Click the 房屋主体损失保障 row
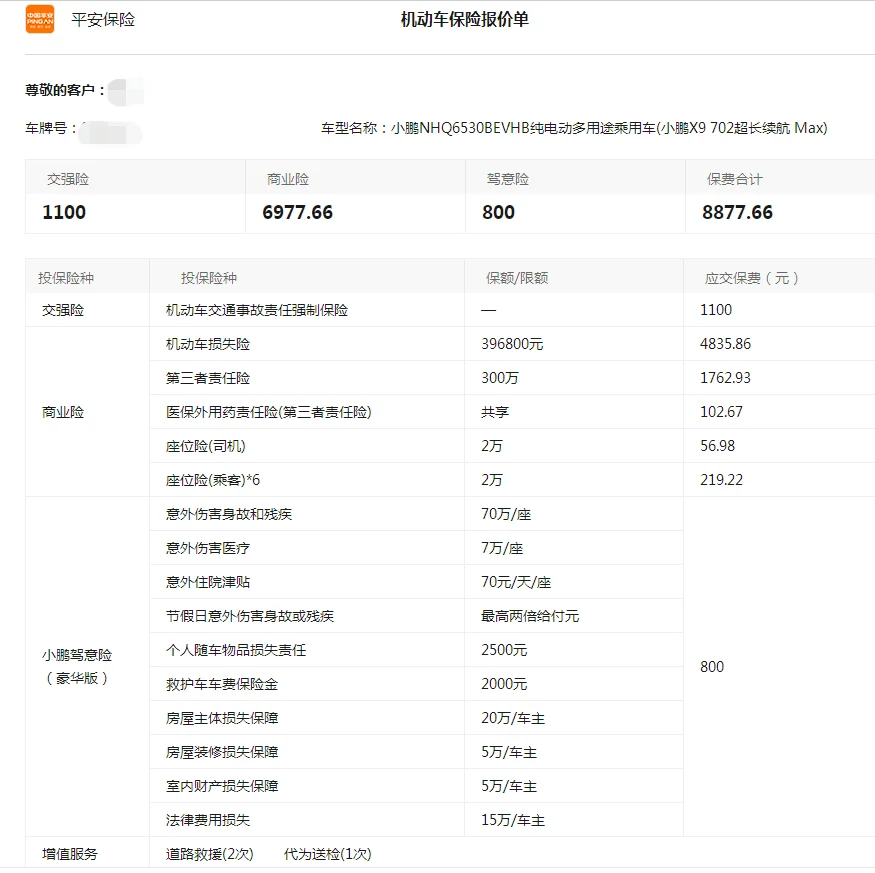875x873 pixels. pos(222,718)
